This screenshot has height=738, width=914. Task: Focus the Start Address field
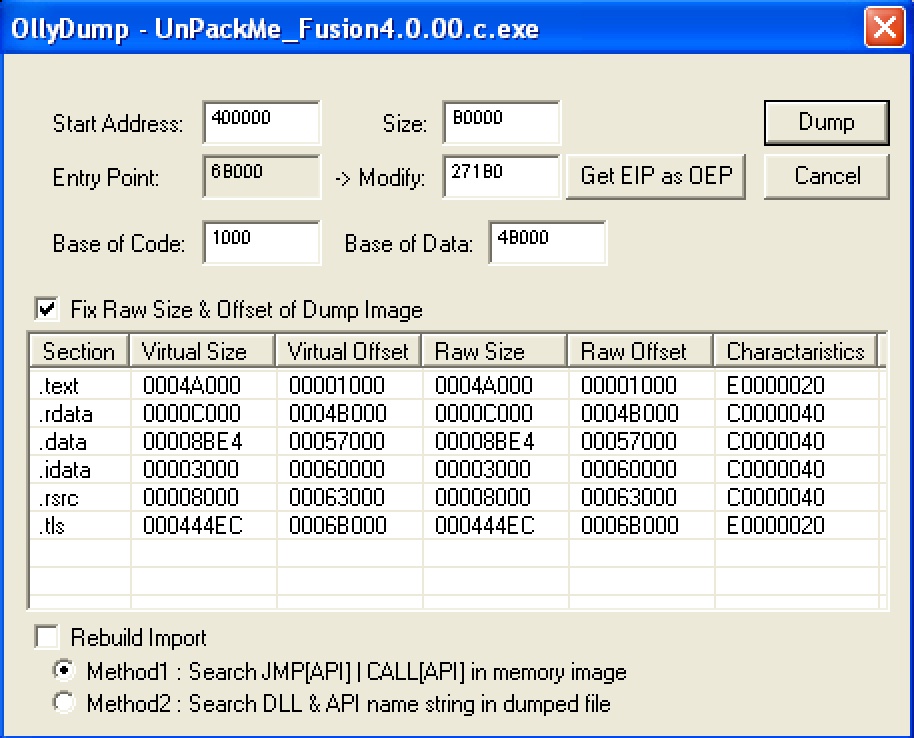point(262,122)
